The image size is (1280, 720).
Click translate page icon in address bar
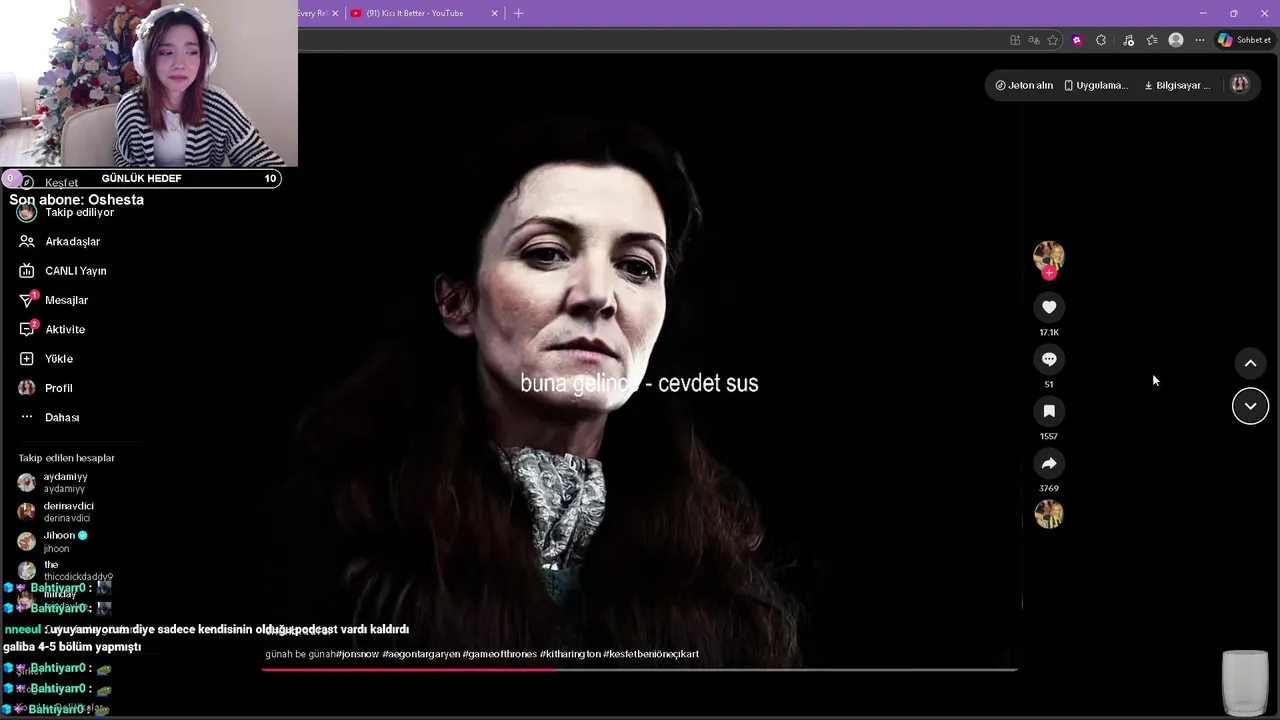pos(1034,40)
